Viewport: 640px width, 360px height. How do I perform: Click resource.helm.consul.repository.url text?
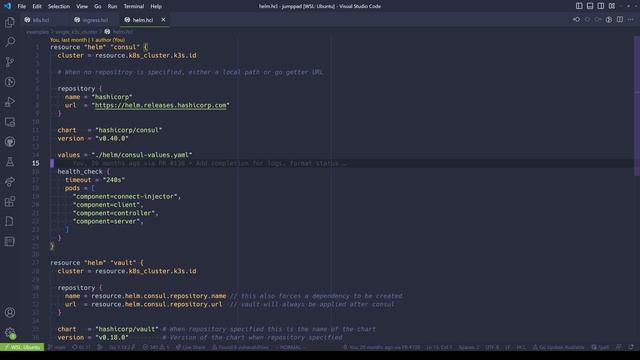click(x=157, y=304)
